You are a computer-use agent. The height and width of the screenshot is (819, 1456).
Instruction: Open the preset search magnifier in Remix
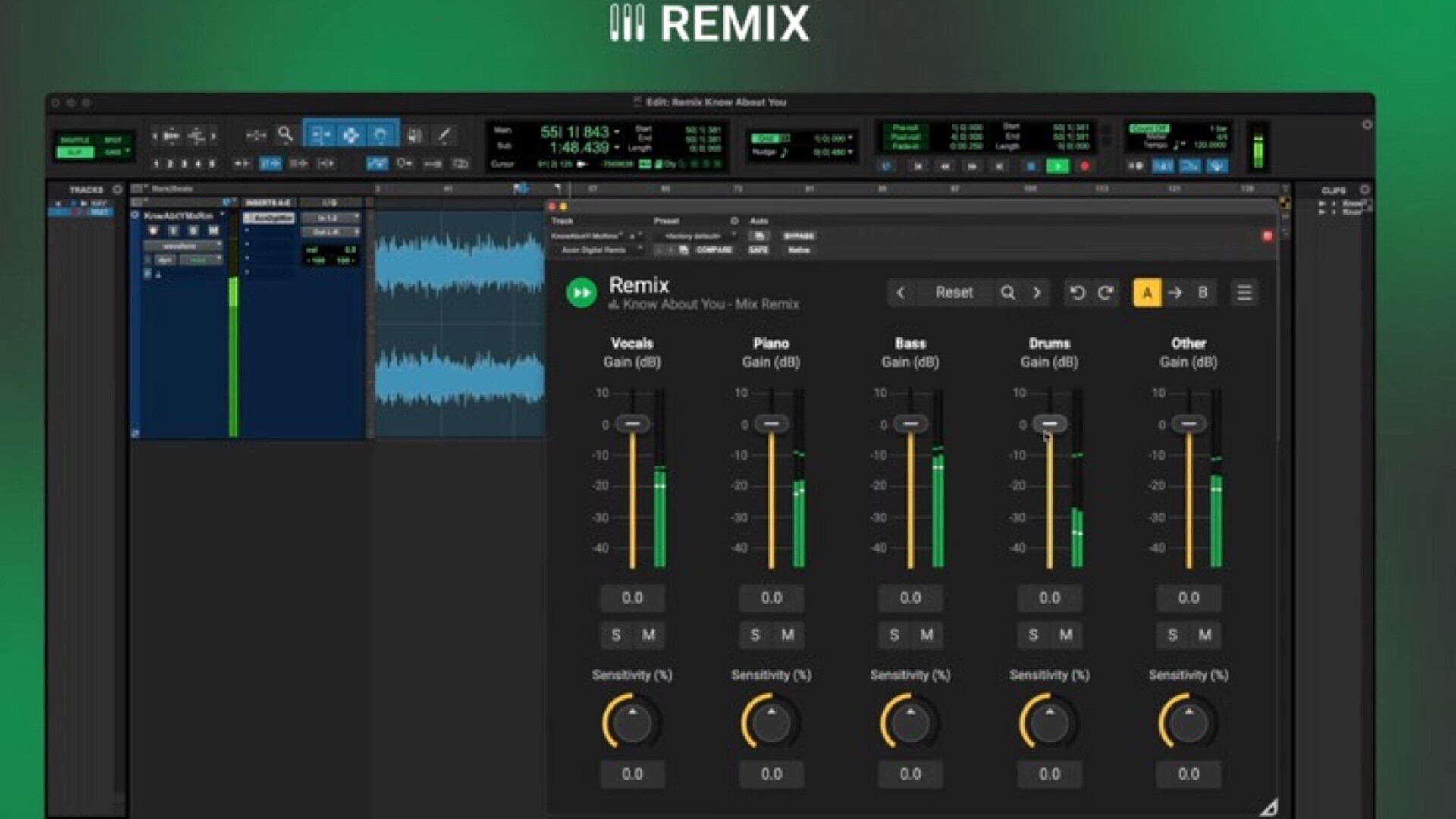point(1008,293)
